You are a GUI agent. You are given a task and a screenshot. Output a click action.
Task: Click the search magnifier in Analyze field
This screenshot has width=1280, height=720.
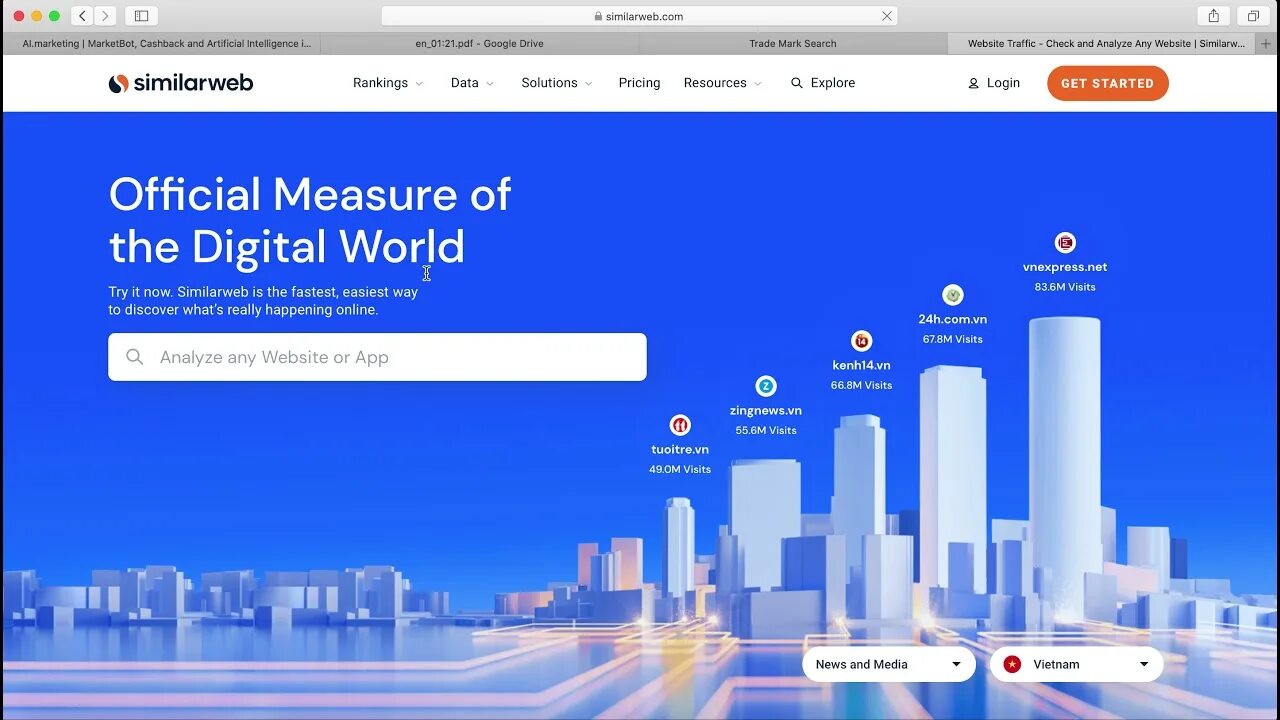pyautogui.click(x=135, y=357)
